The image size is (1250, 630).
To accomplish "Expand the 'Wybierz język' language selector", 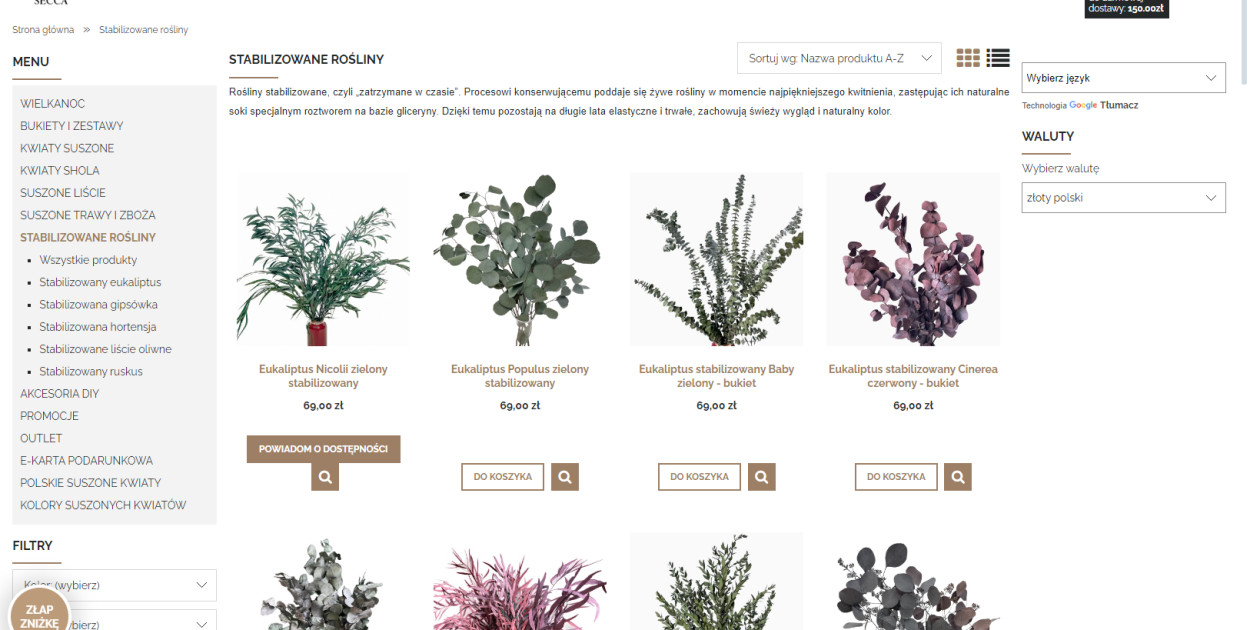I will (1123, 78).
